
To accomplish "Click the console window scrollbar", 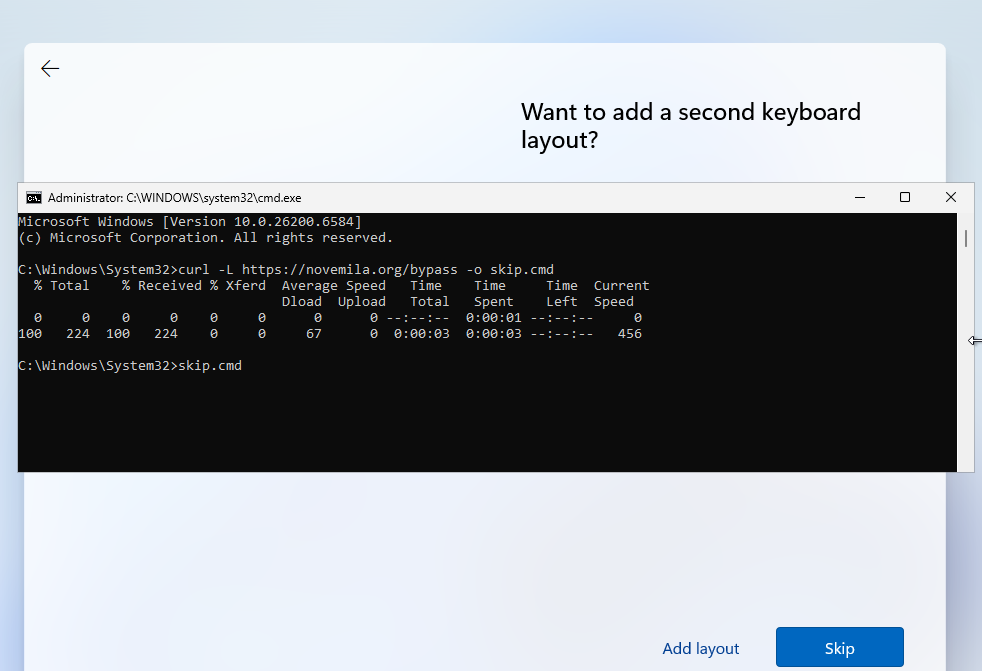I will click(x=966, y=238).
